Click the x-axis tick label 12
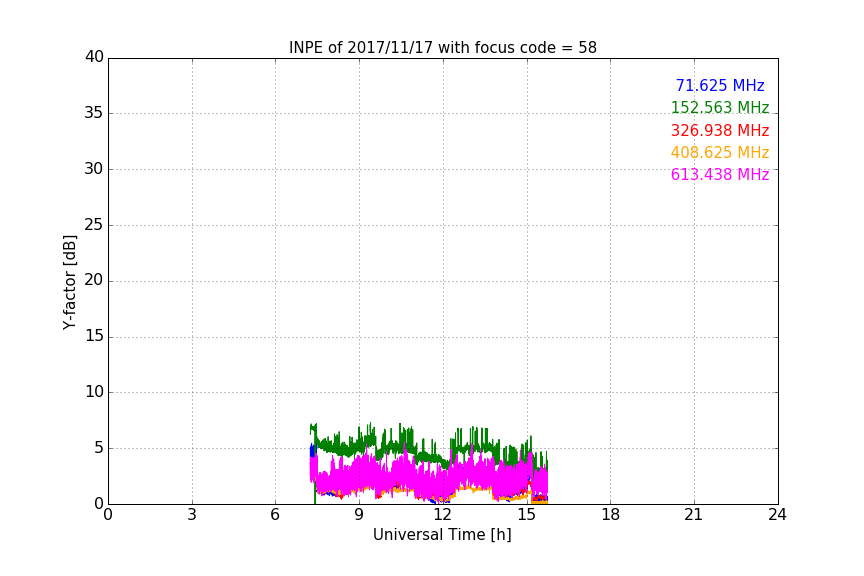Screen dimensions: 864x576 443,515
